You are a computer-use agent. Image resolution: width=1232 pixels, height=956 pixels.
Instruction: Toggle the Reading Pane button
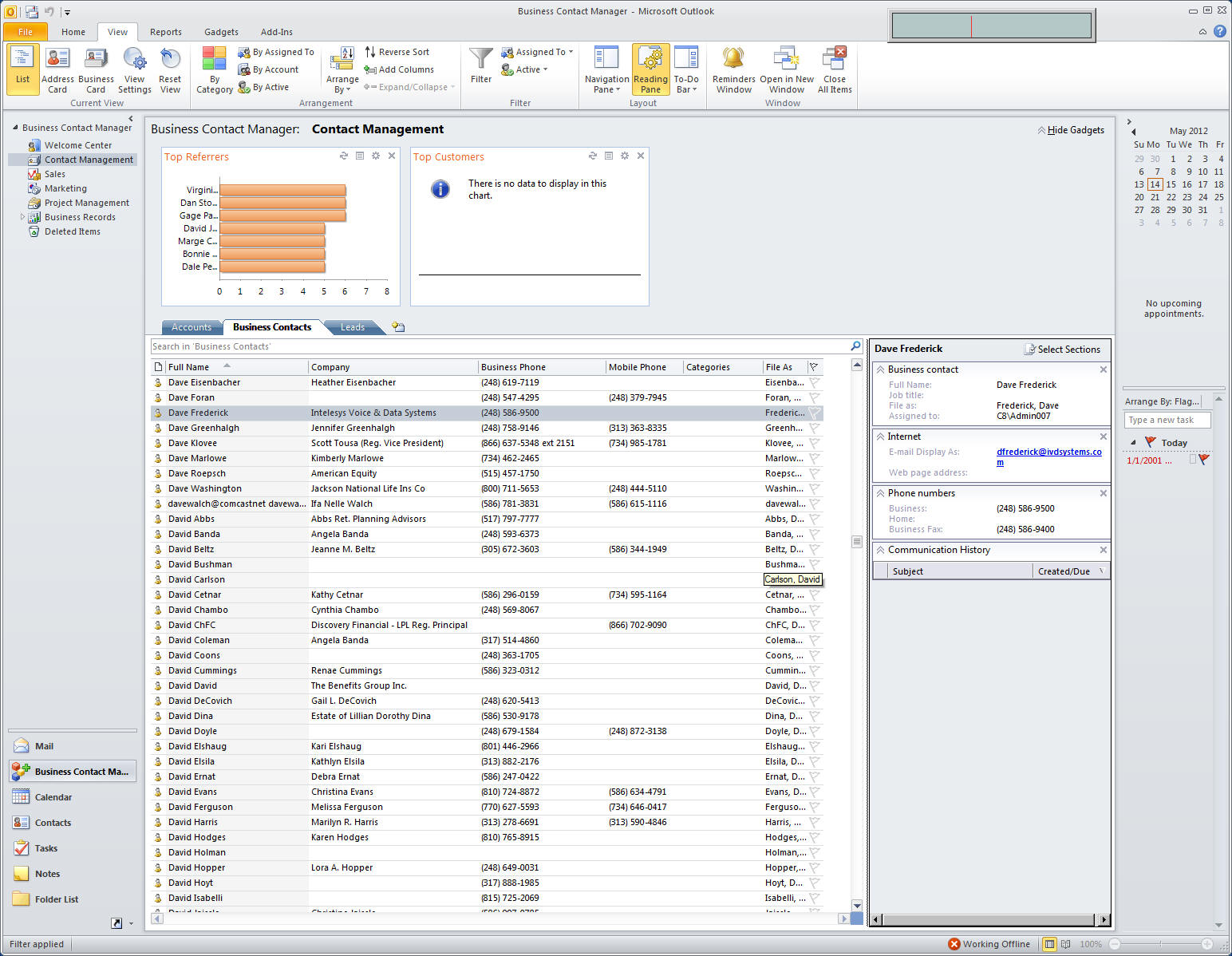650,69
